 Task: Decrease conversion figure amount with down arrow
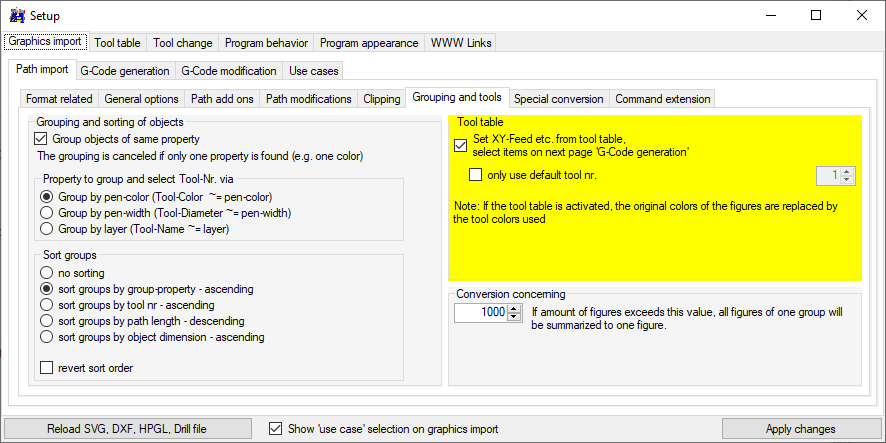tap(515, 317)
